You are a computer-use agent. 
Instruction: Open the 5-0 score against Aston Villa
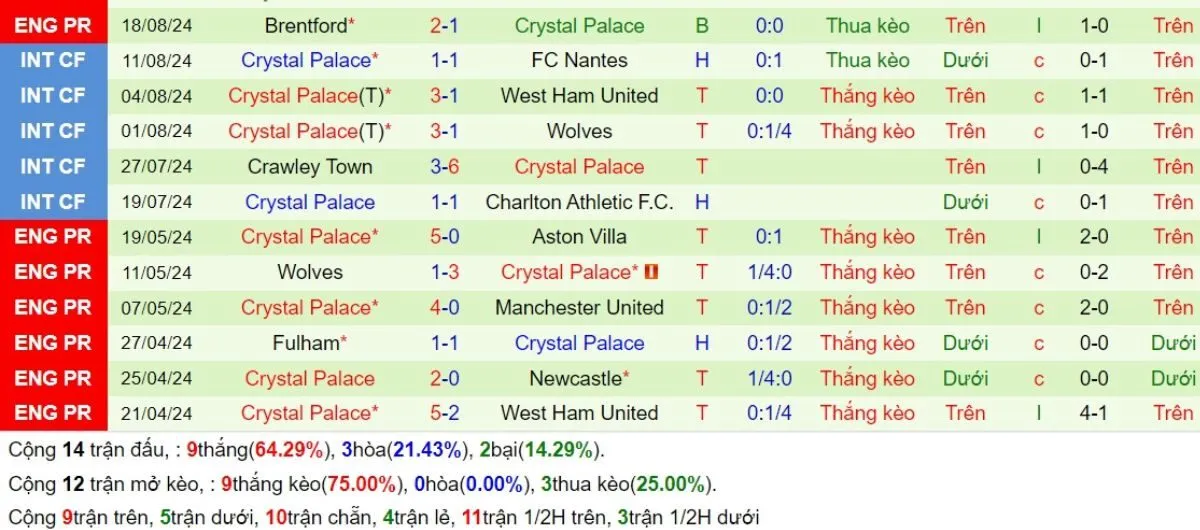tap(444, 237)
